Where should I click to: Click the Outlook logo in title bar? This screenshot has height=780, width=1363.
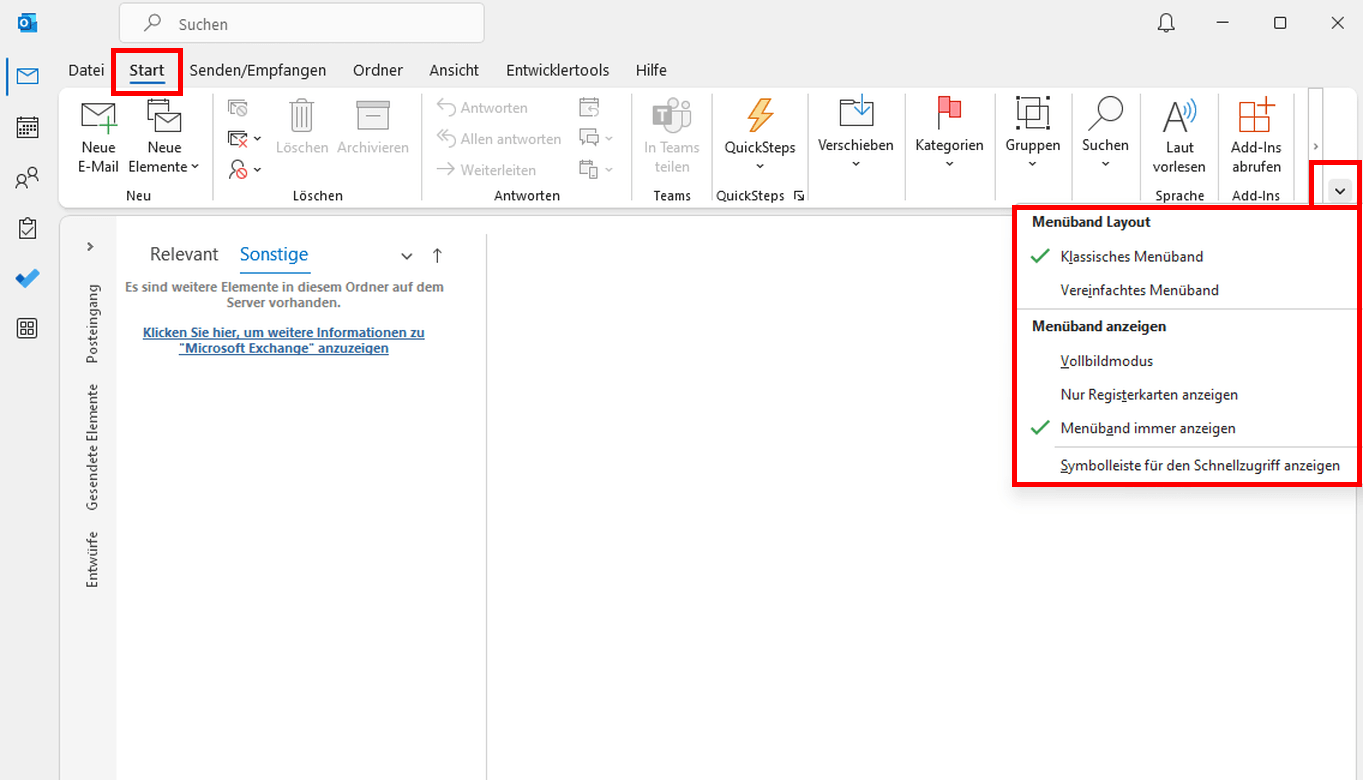coord(27,23)
